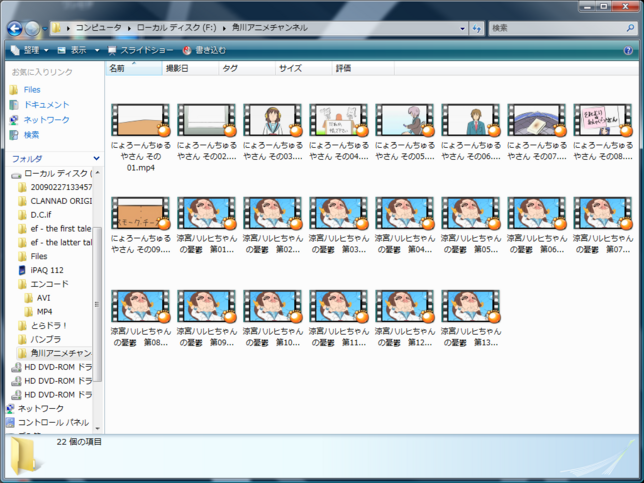The height and width of the screenshot is (483, 644).
Task: Click the Back navigation arrow button
Action: tap(15, 28)
